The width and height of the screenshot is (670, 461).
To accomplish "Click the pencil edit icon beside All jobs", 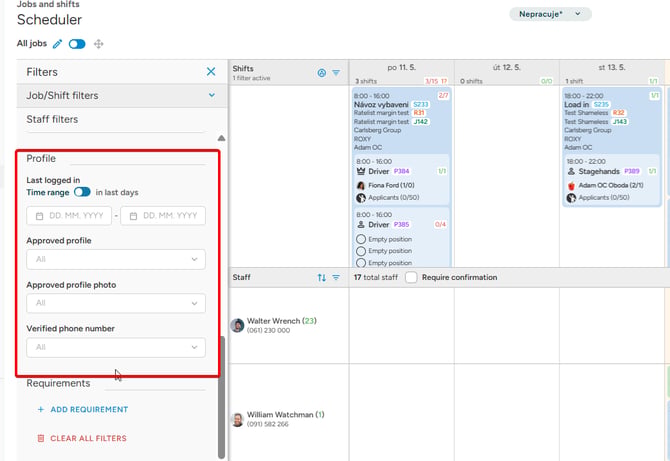I will tap(57, 44).
